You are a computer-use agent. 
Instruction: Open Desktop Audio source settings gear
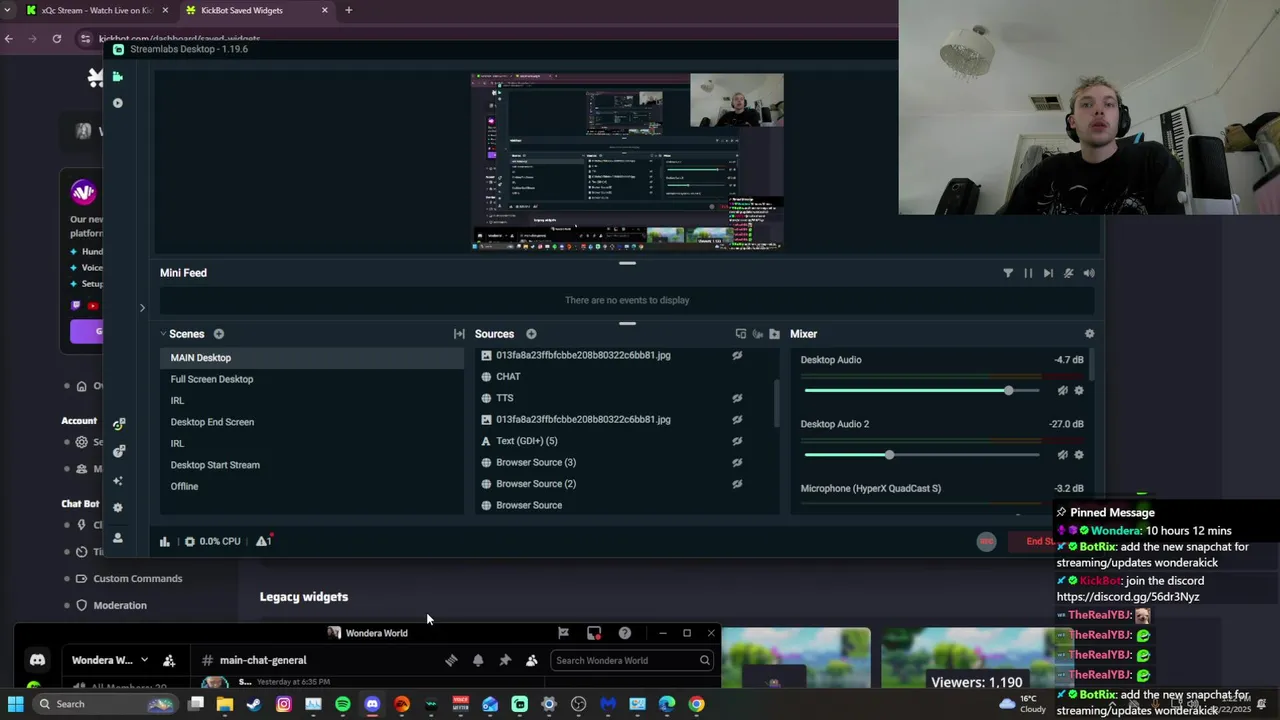click(1079, 391)
